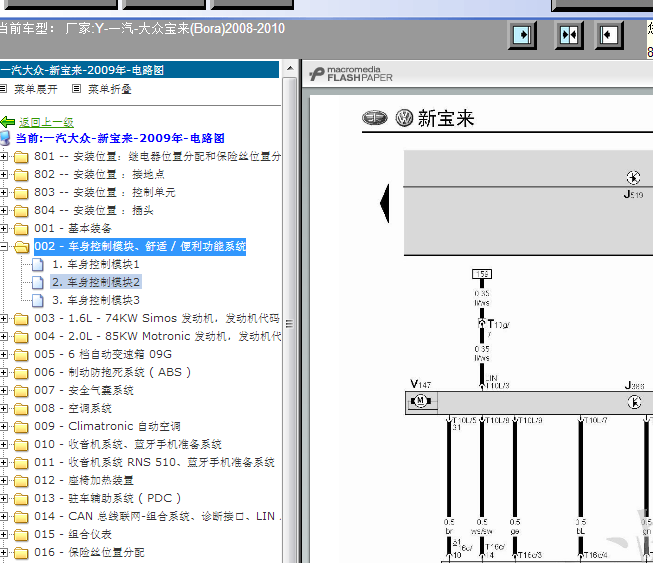Click the J519 lamp symbol
Screen dimensions: 653x563
633,177
